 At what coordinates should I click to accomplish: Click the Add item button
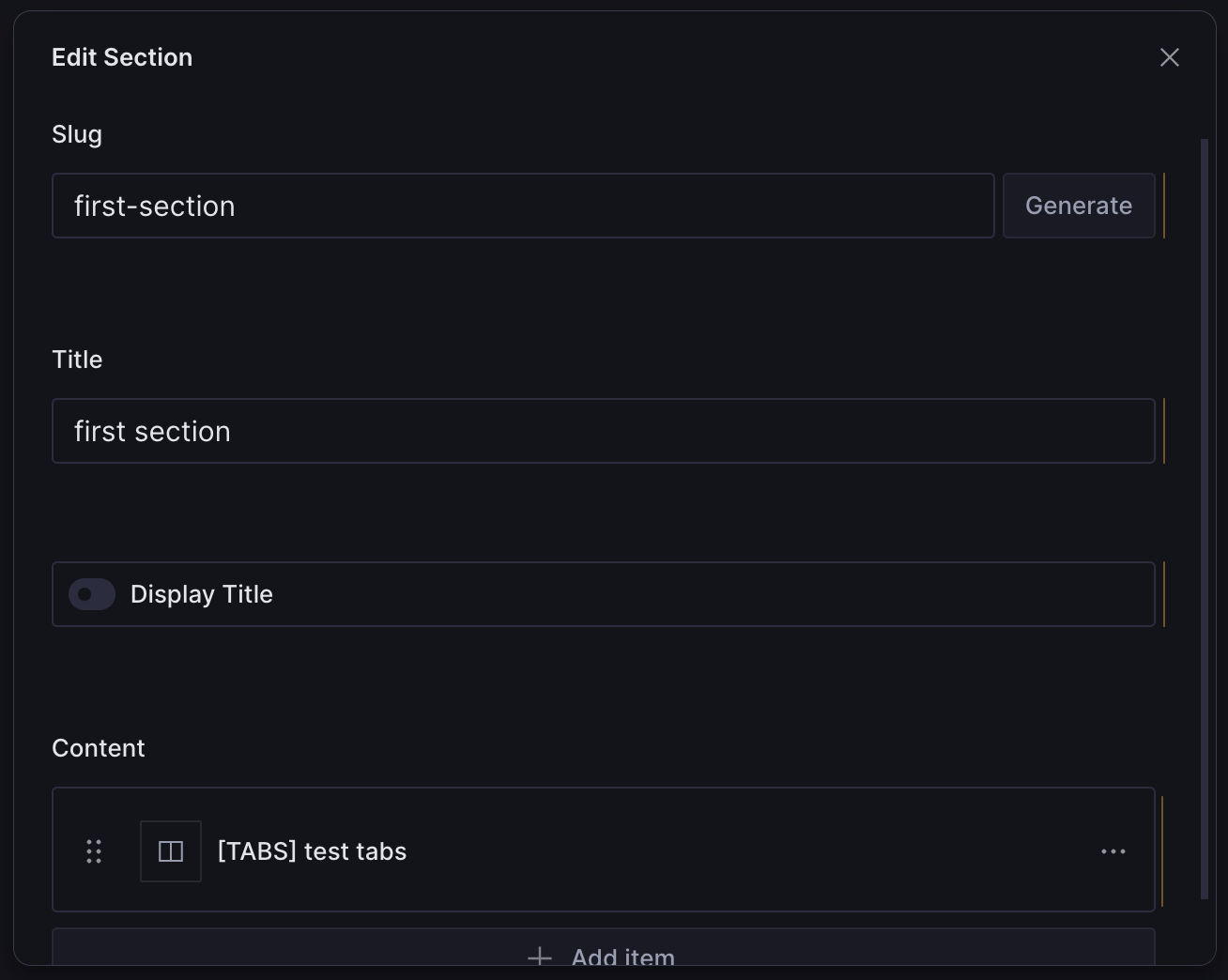coord(604,948)
